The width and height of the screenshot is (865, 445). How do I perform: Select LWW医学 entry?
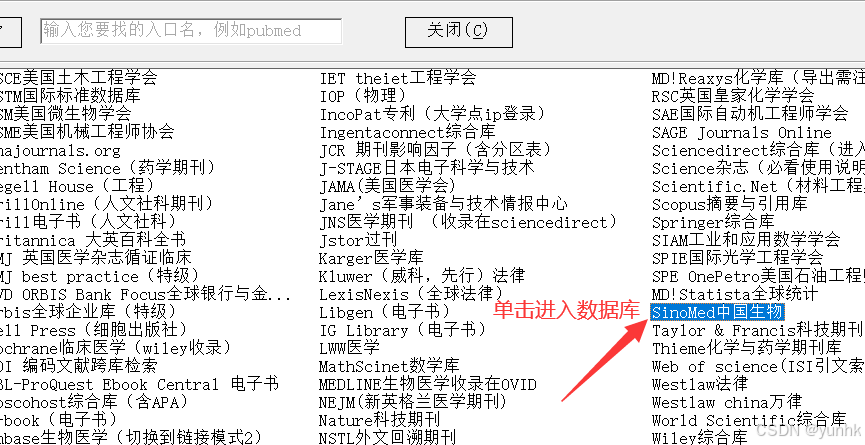click(349, 348)
